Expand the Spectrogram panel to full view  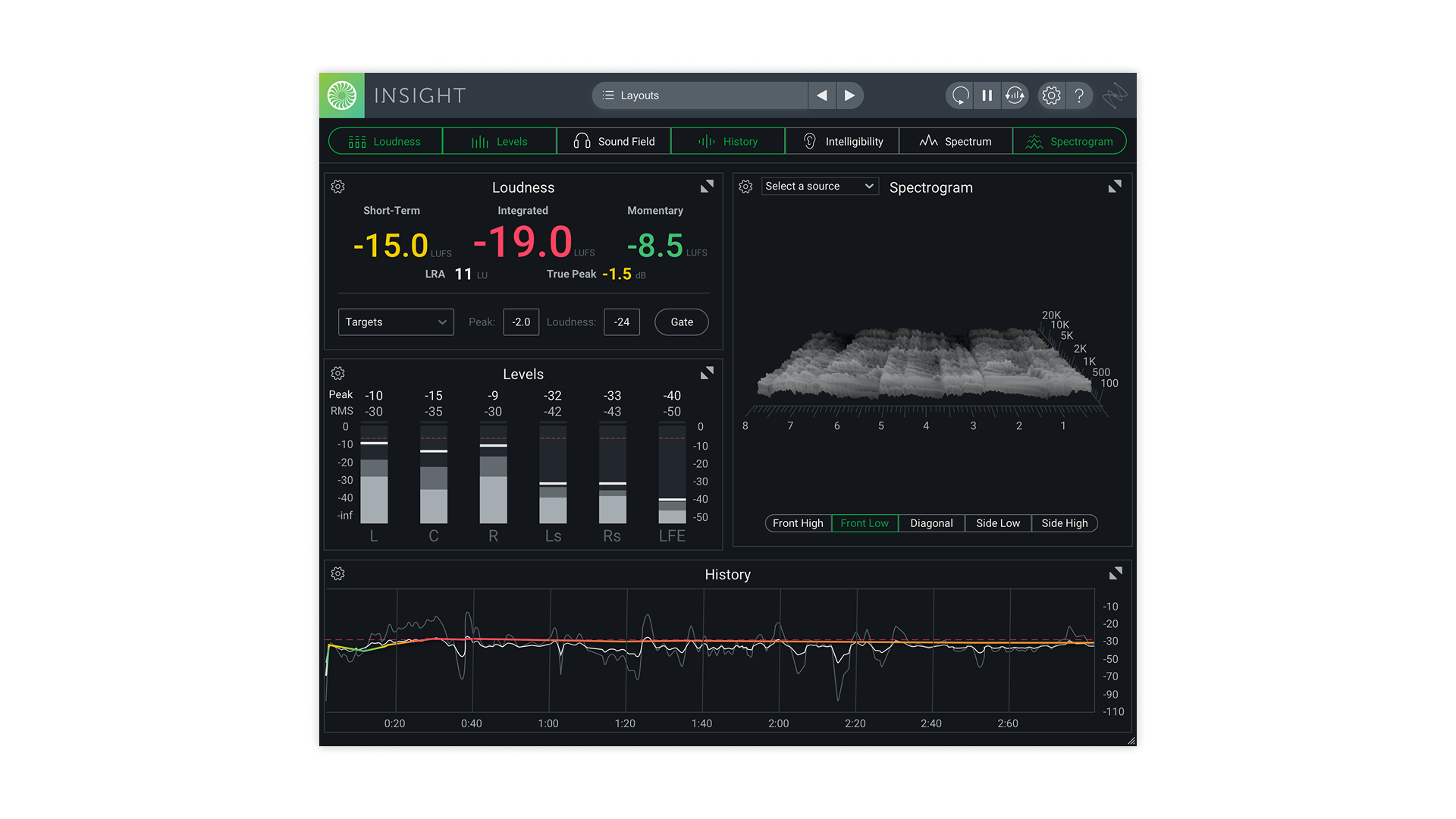1115,187
